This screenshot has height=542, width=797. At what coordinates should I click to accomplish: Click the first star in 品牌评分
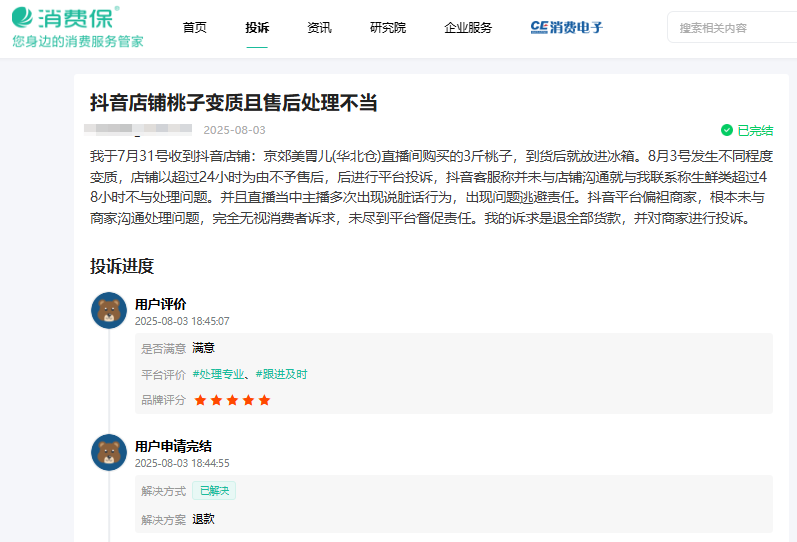(200, 400)
